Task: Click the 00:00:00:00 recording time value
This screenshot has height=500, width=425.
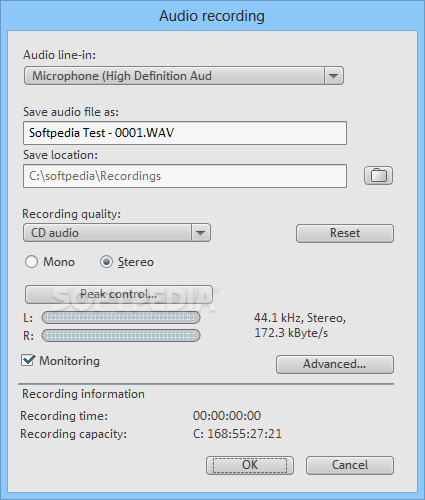Action: [x=227, y=416]
